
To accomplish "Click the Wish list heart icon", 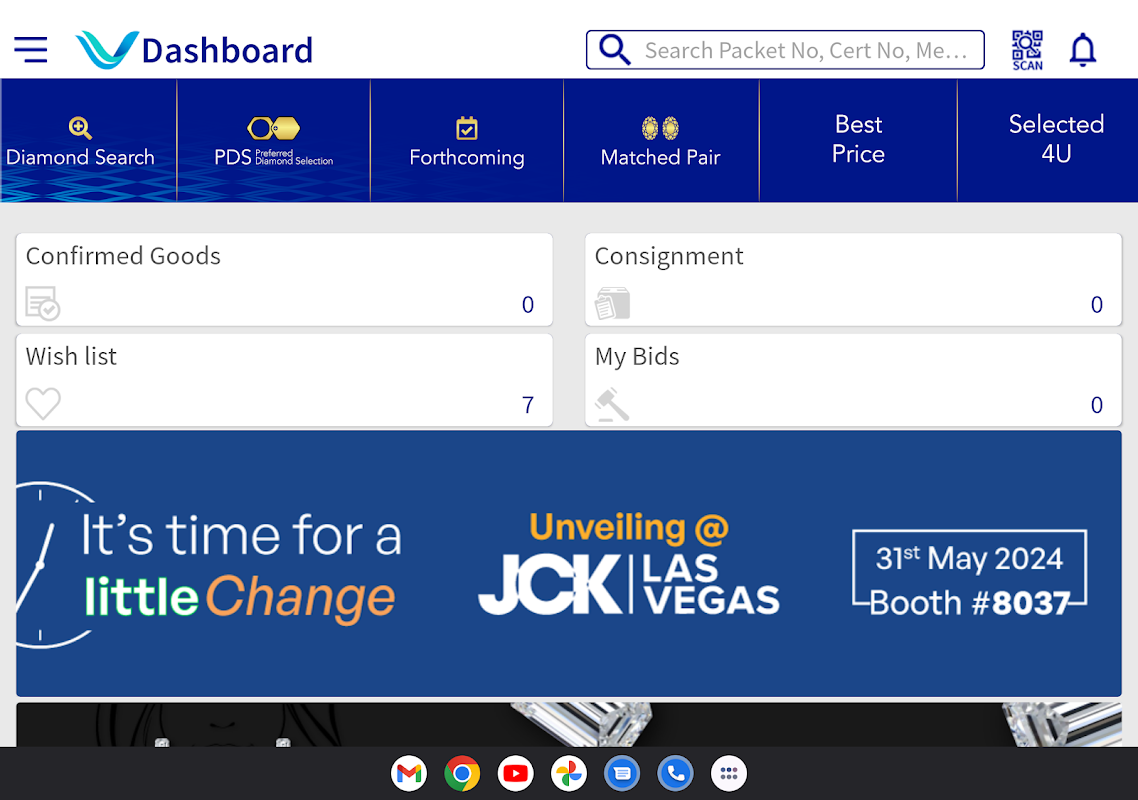I will click(43, 404).
